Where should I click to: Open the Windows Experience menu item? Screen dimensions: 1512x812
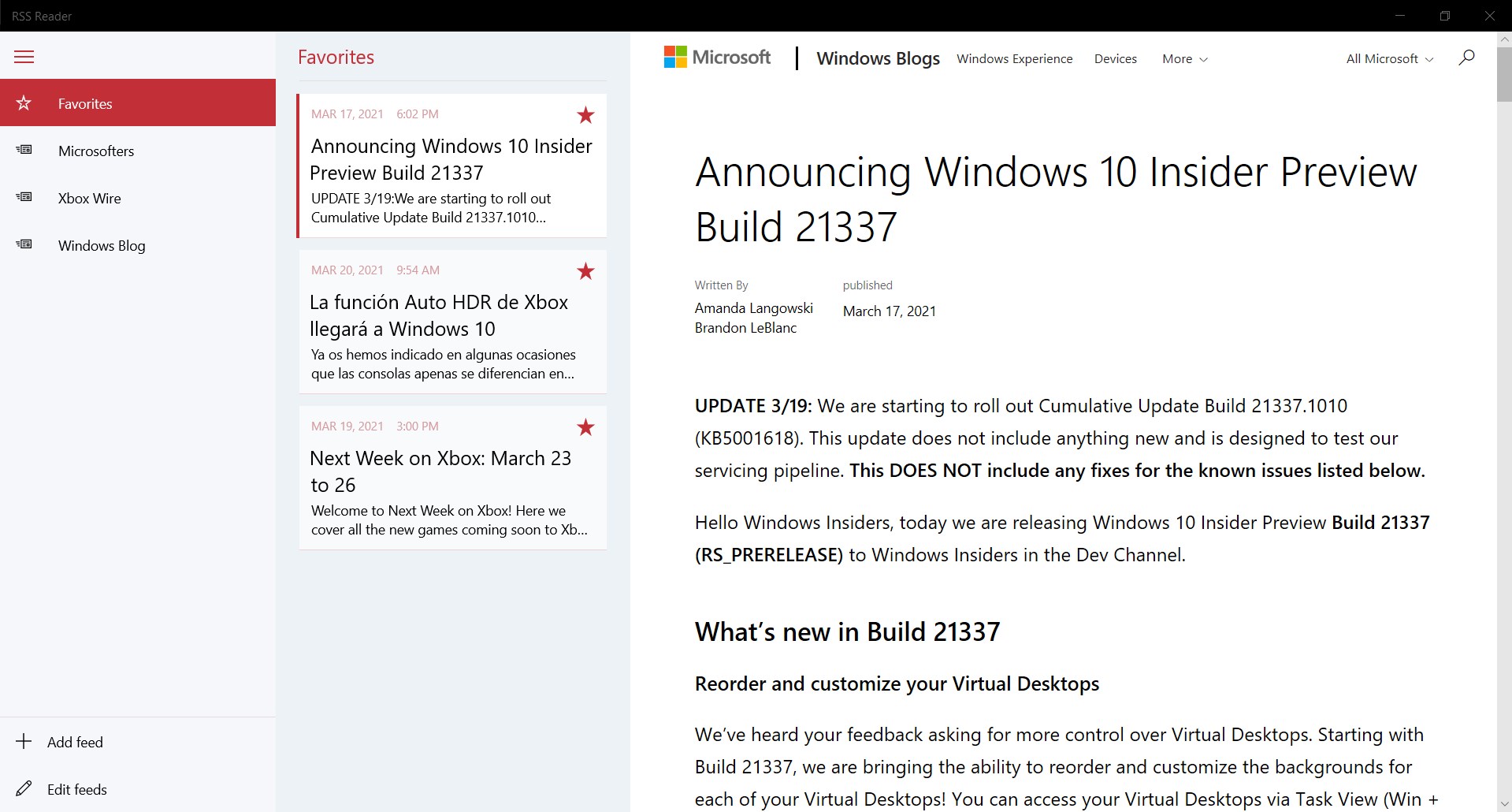click(1014, 59)
